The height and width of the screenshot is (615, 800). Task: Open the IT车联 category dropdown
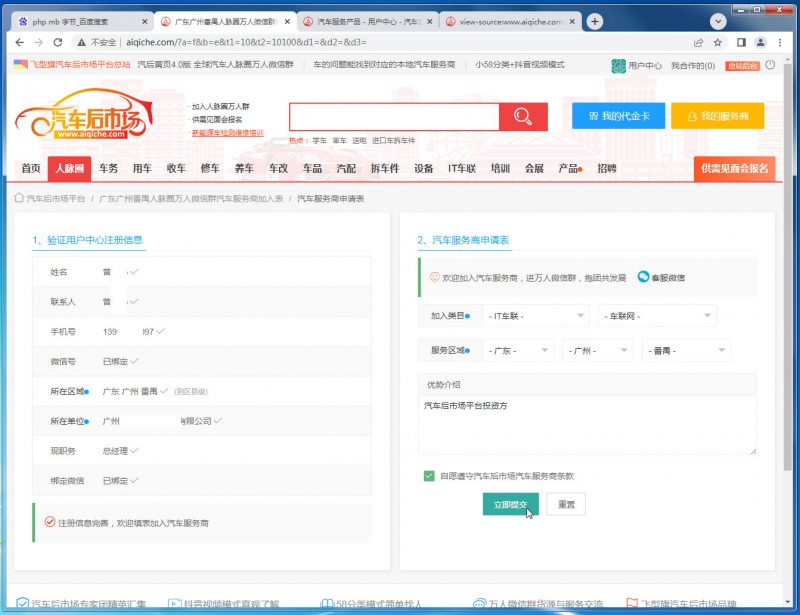536,316
